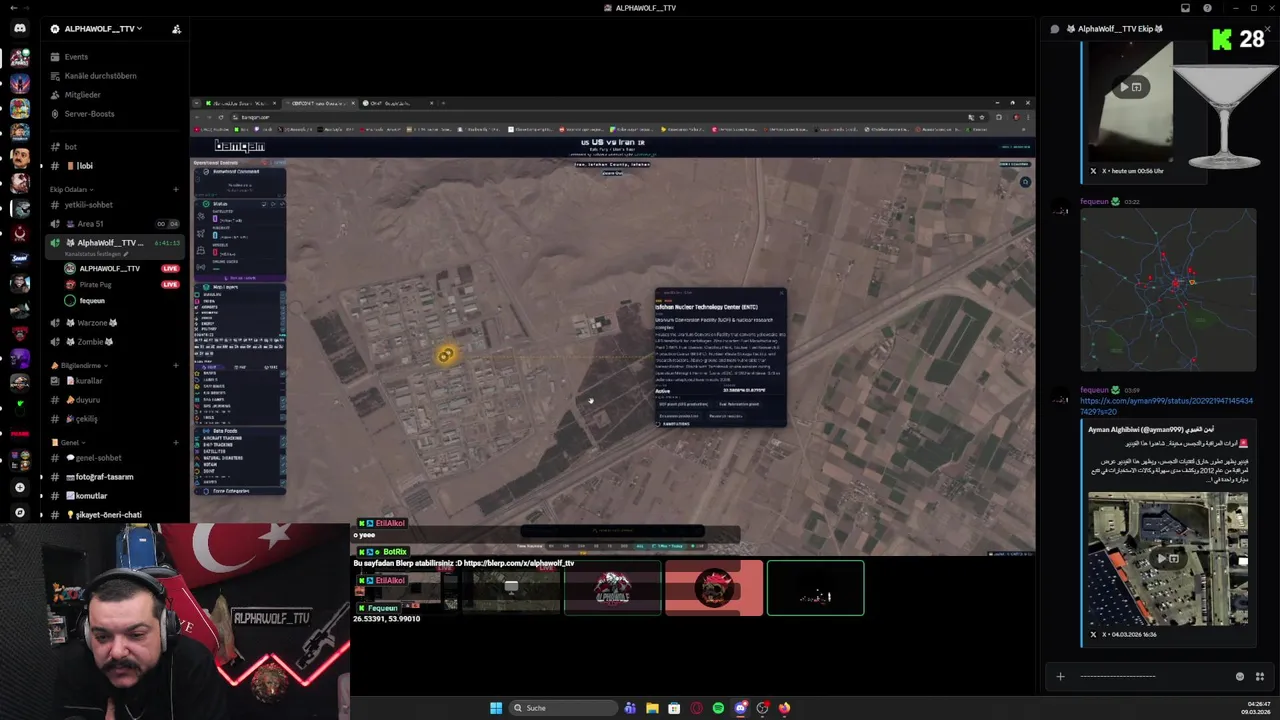Select the AlphaWolf logo stream tile with green border
Screen dimensions: 1280x720
(x=612, y=588)
